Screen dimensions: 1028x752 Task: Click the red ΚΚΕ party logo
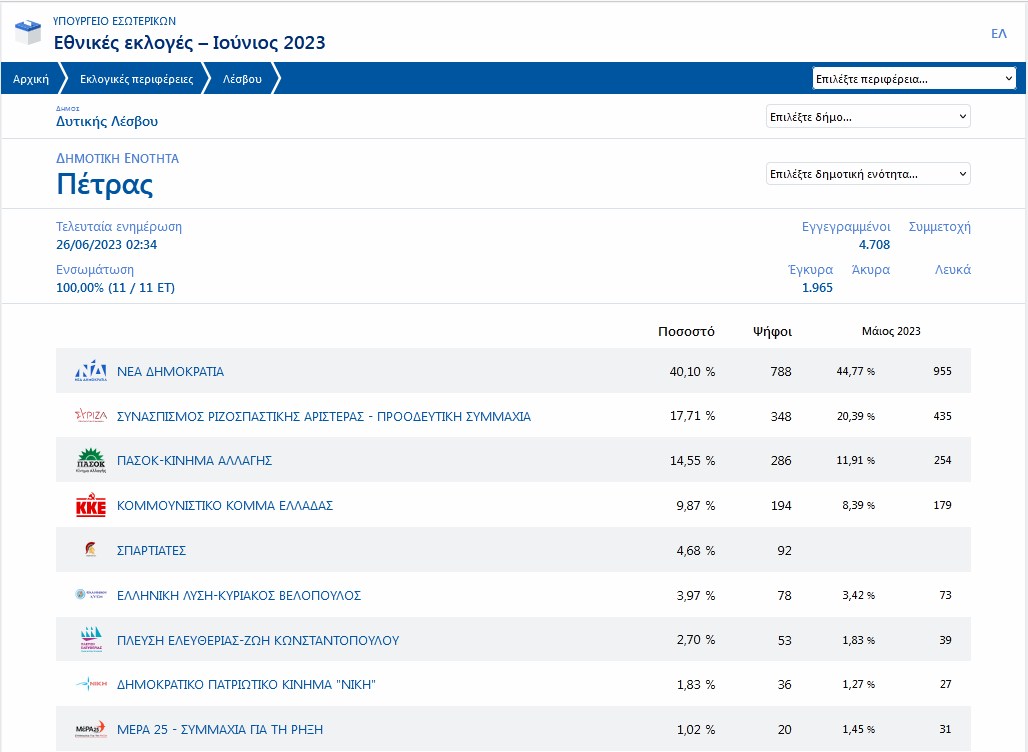click(90, 506)
